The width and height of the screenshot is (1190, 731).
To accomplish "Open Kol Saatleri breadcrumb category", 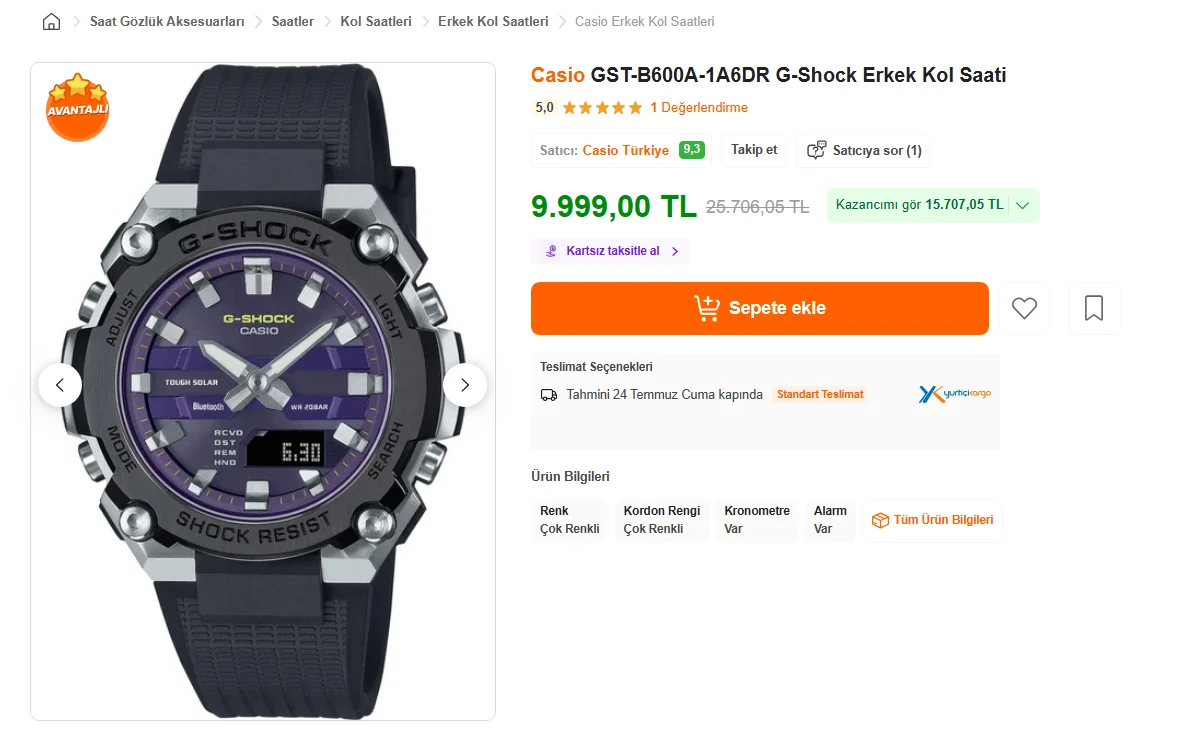I will point(376,21).
